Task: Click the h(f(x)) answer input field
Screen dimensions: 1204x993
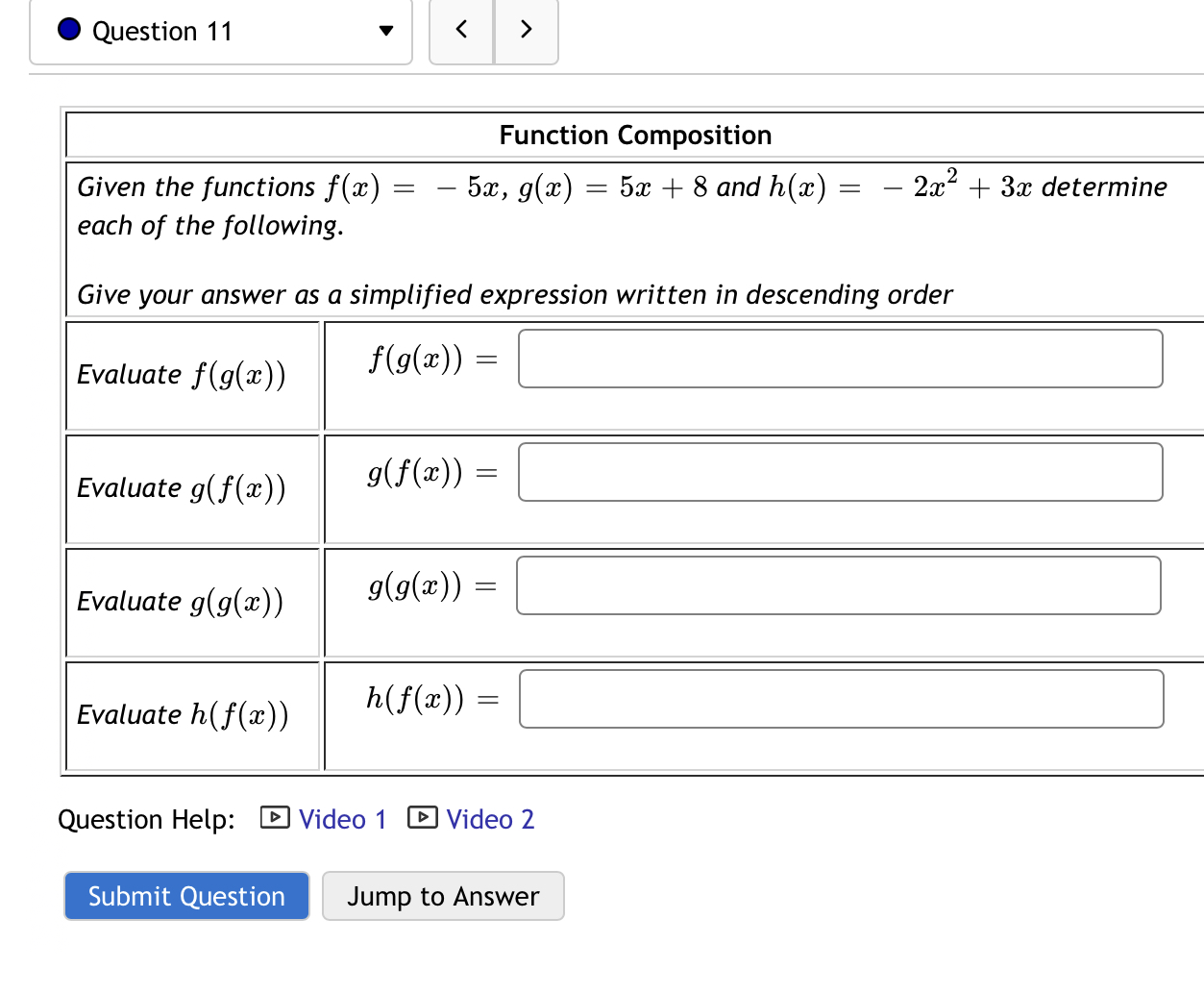Action: [x=839, y=698]
